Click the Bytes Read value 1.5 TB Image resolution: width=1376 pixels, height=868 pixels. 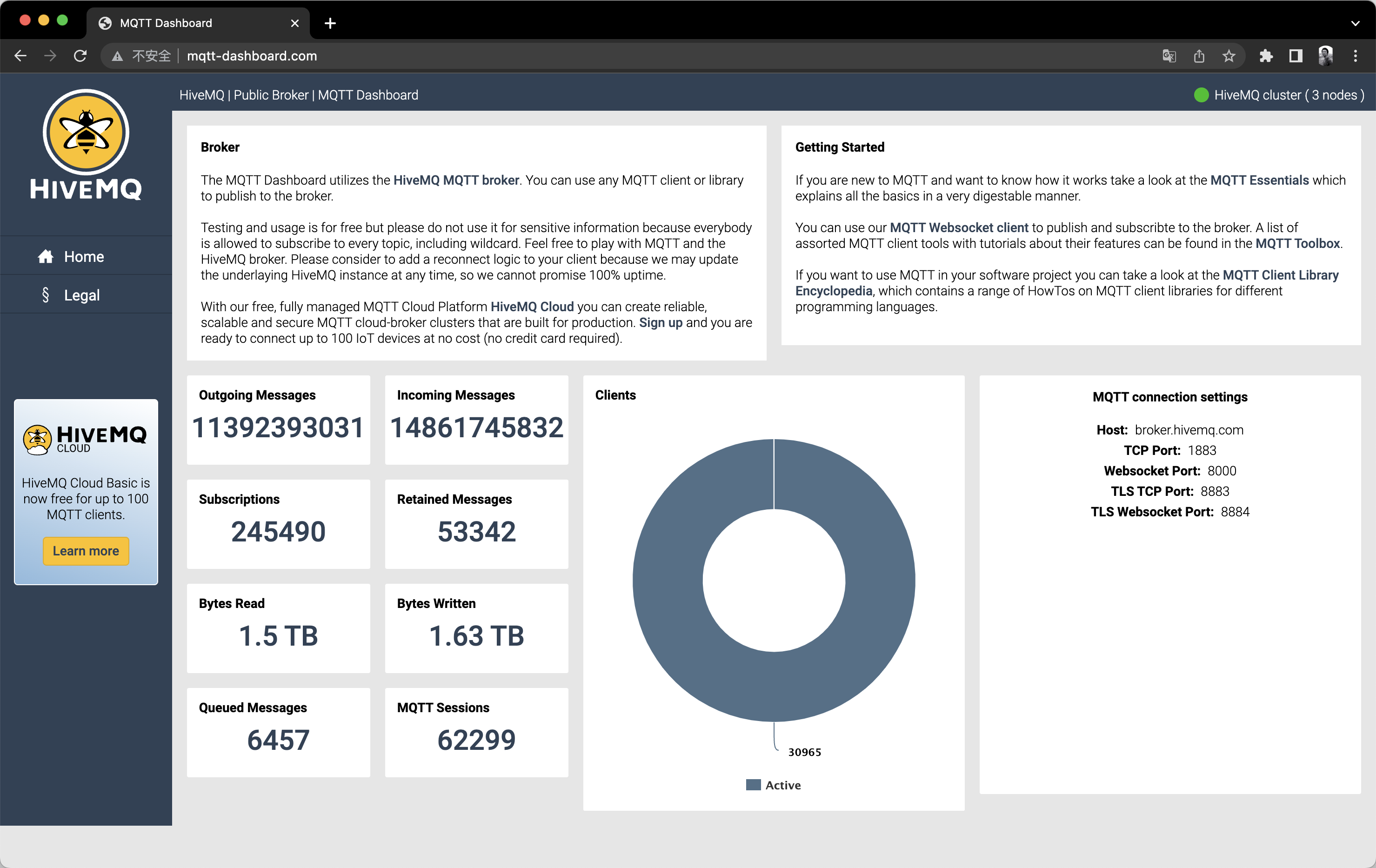coord(278,635)
